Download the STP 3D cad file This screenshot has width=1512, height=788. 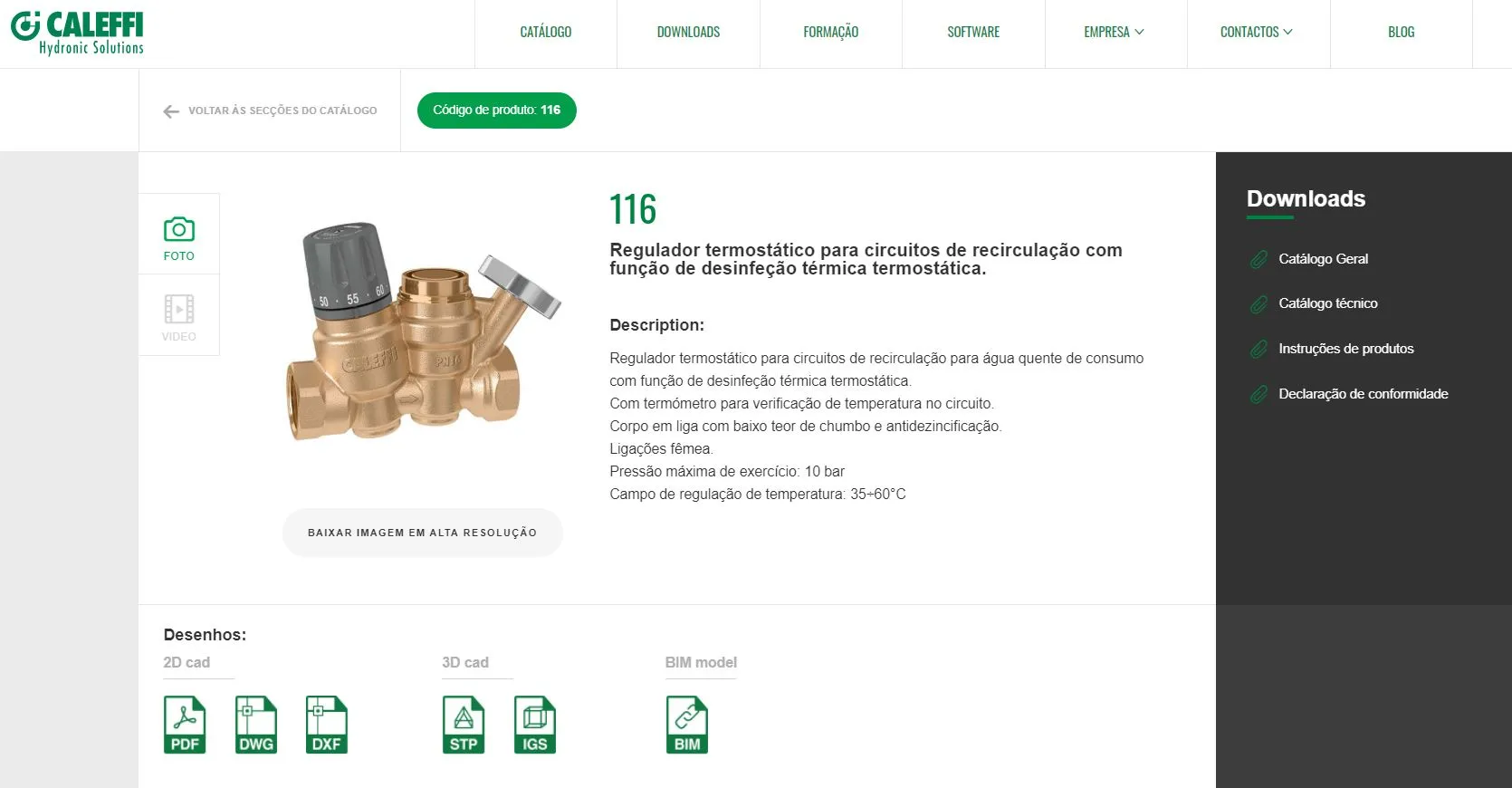464,725
